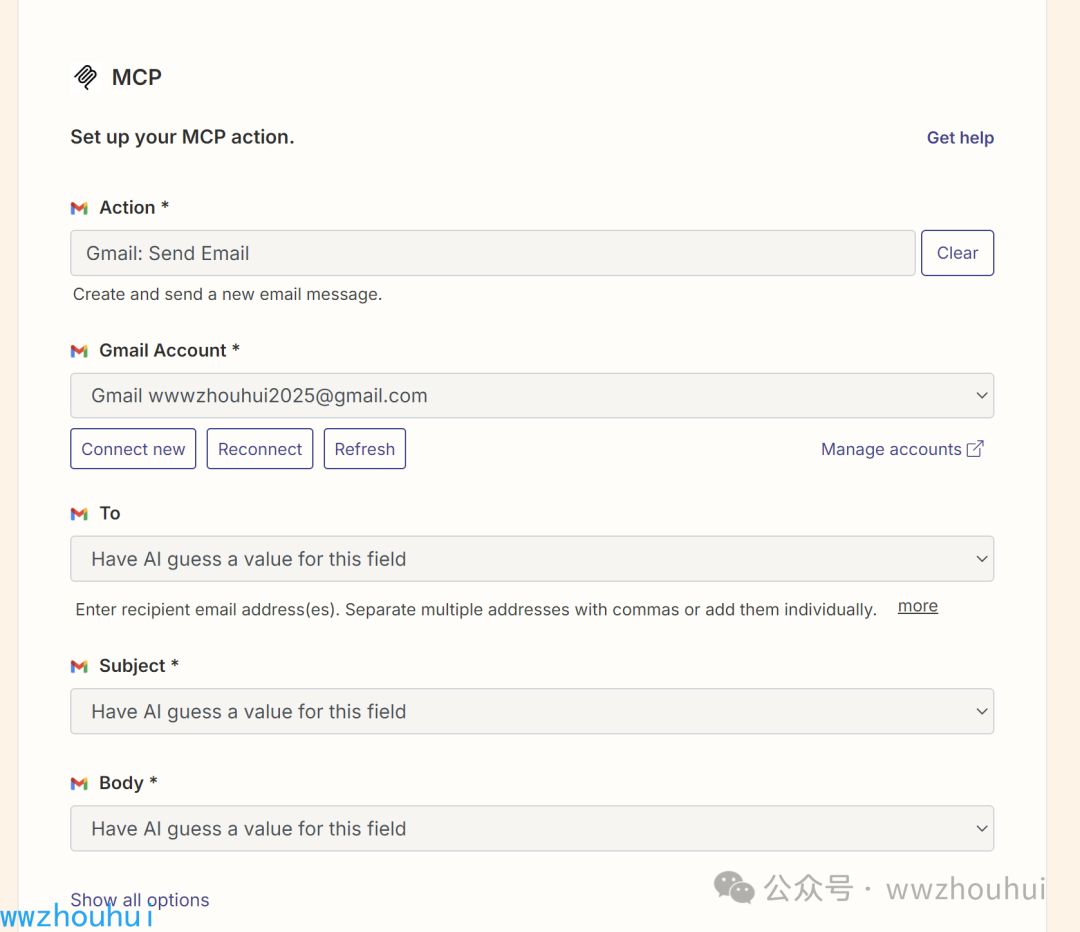
Task: Follow the Manage accounts link
Action: pyautogui.click(x=891, y=449)
